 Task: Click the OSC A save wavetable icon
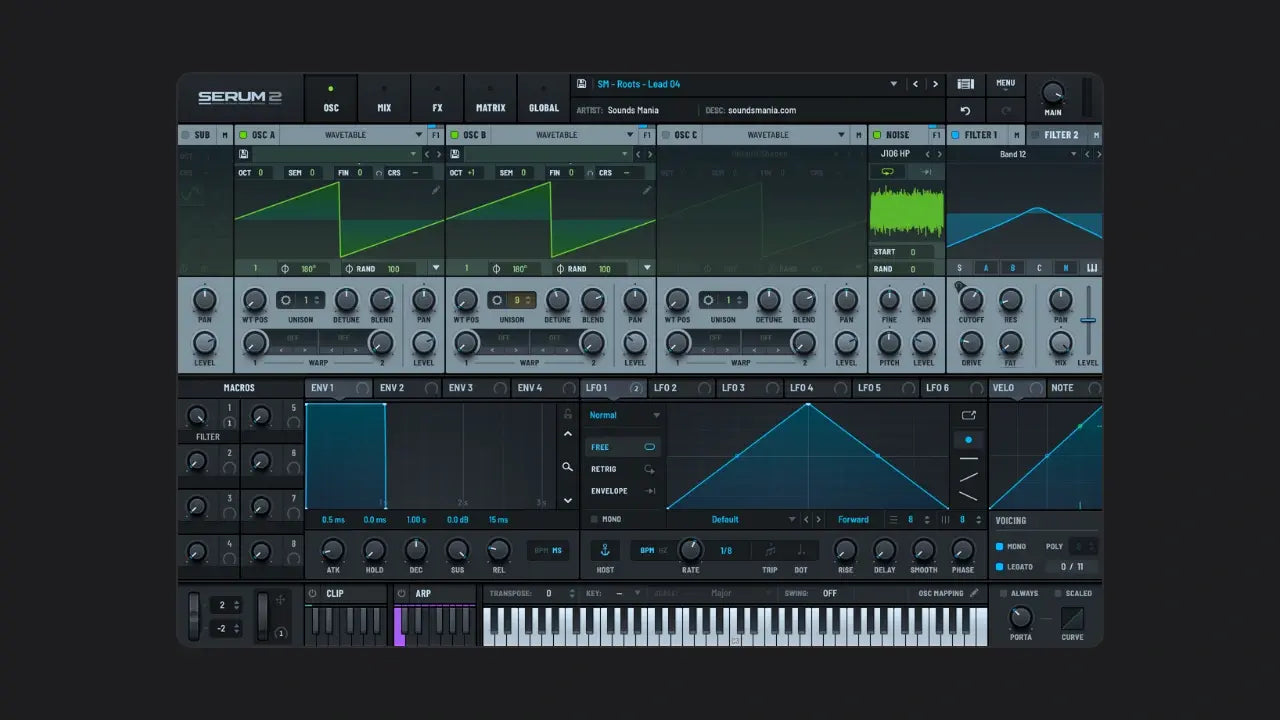(x=243, y=154)
